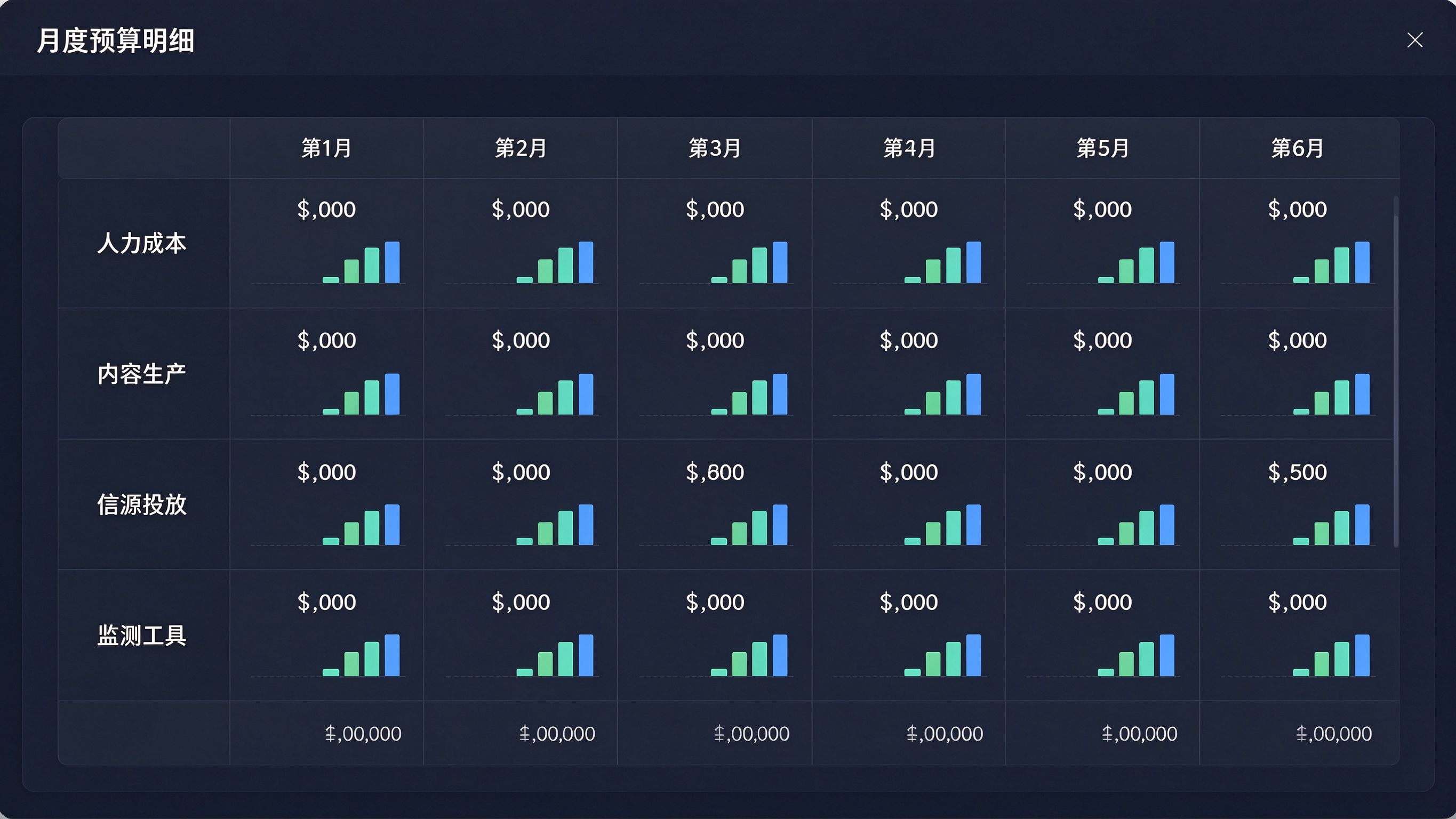Open the 内容生产 第2月 mini bar chart
The height and width of the screenshot is (819, 1456).
(522, 394)
